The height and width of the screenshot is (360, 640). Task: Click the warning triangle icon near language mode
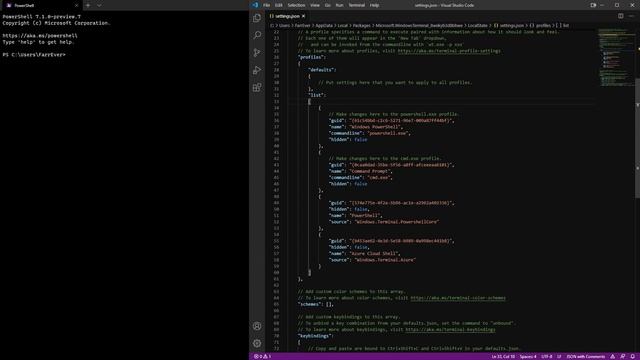[x=613, y=356]
